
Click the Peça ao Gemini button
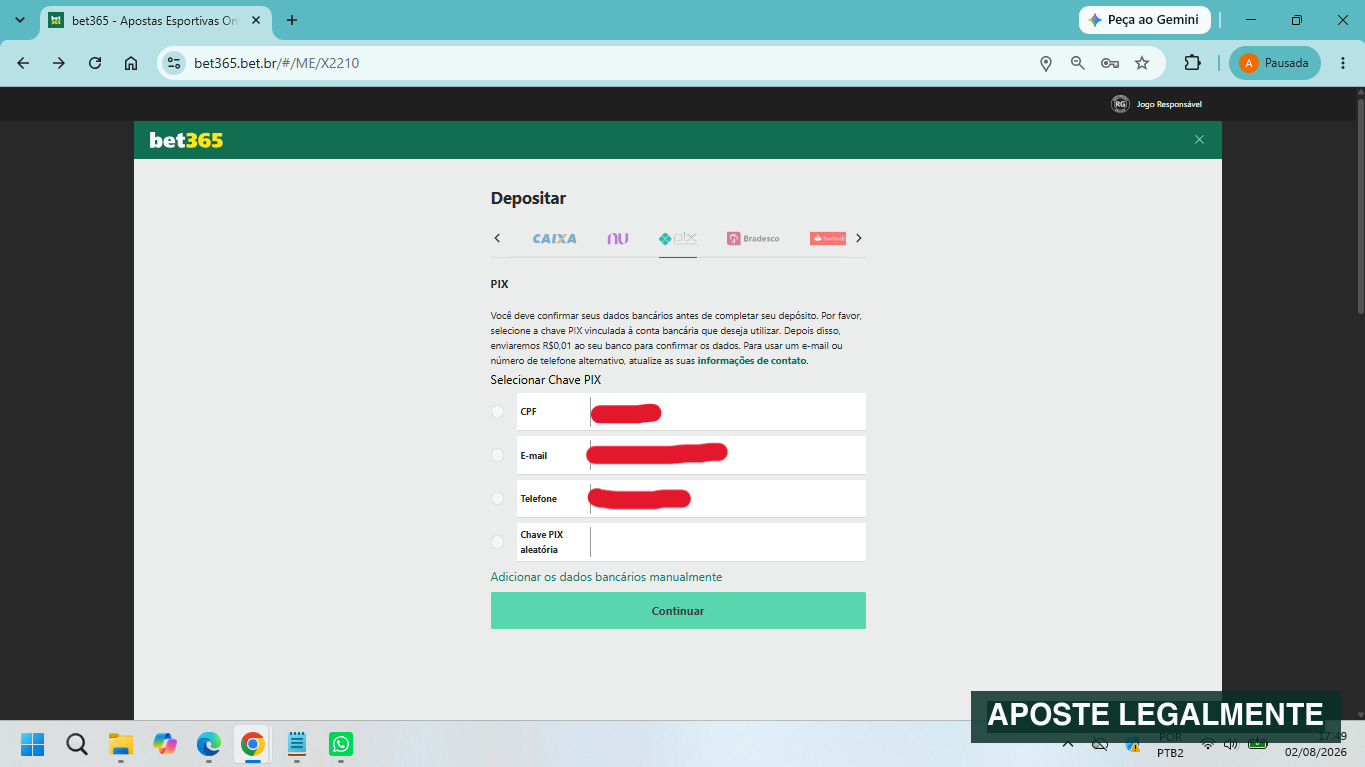coord(1145,20)
